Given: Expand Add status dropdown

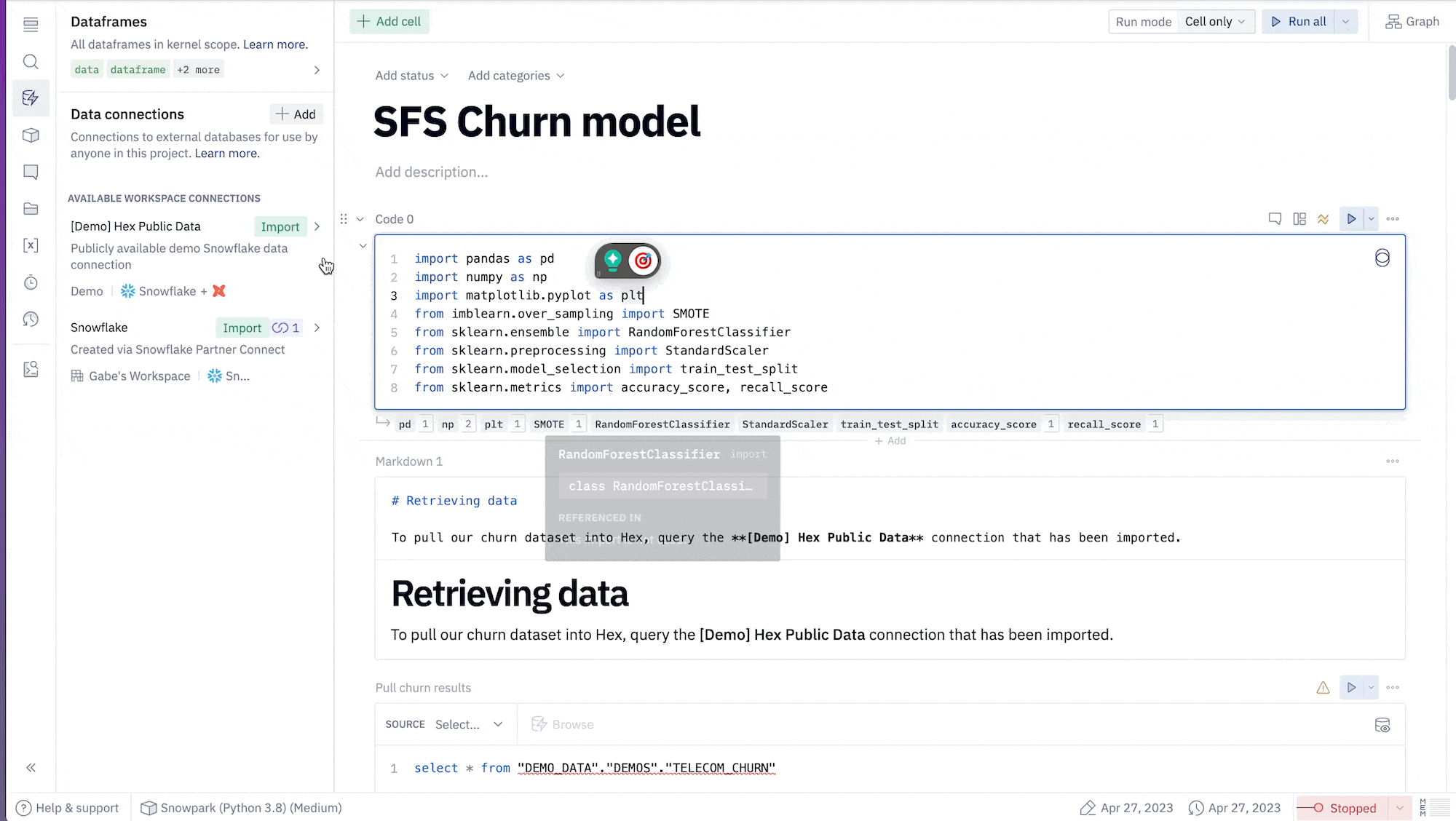Looking at the screenshot, I should pyautogui.click(x=411, y=76).
